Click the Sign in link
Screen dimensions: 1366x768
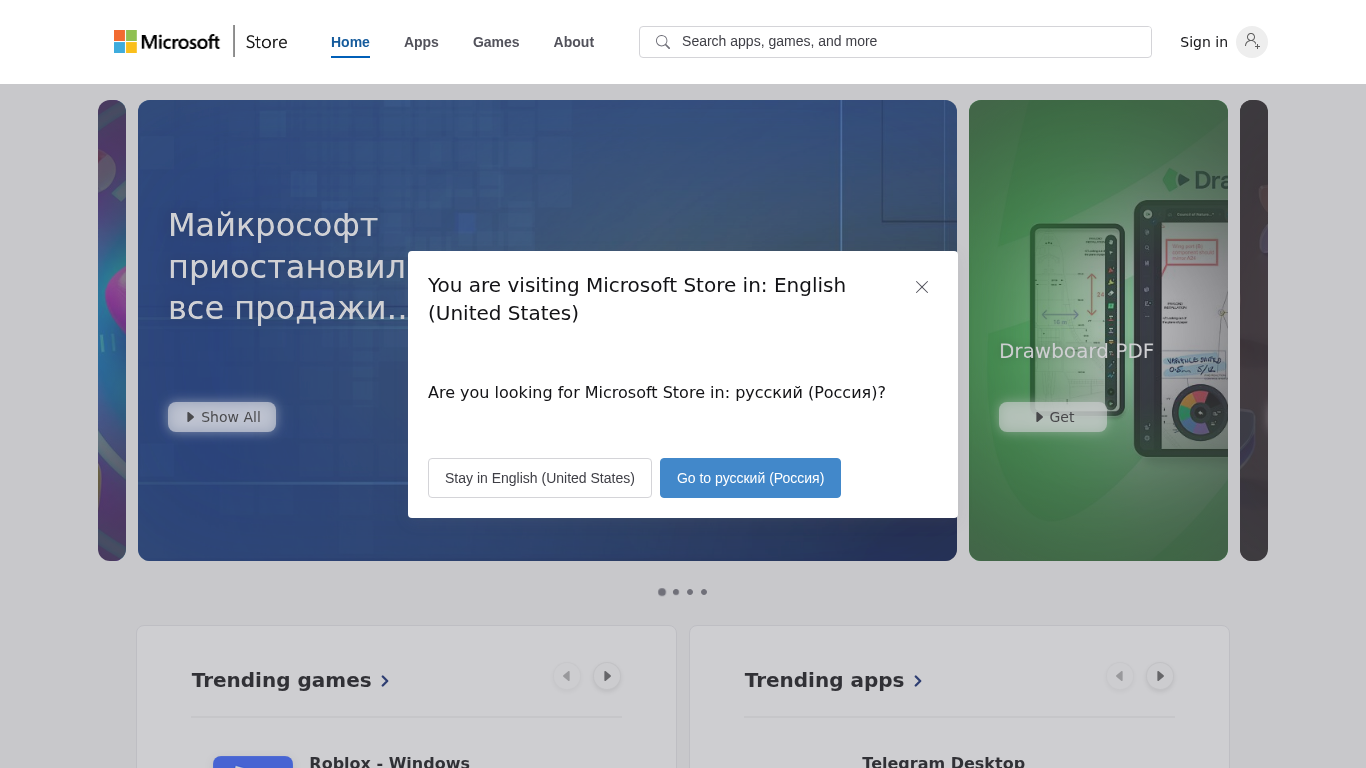(x=1204, y=42)
